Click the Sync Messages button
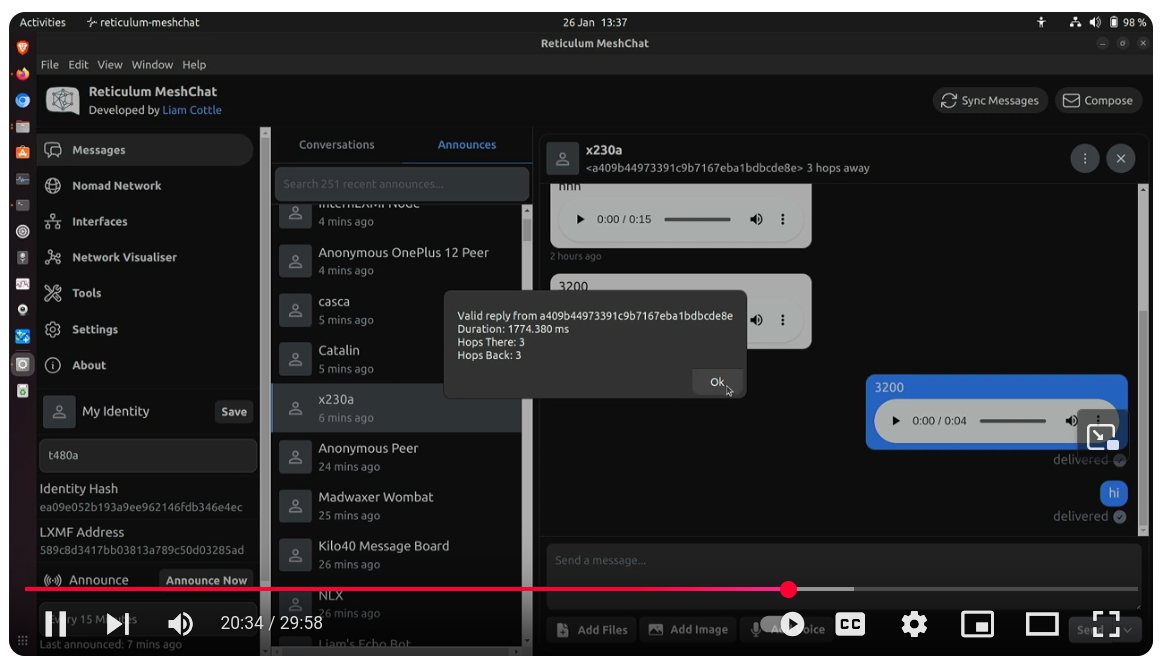 (x=990, y=101)
